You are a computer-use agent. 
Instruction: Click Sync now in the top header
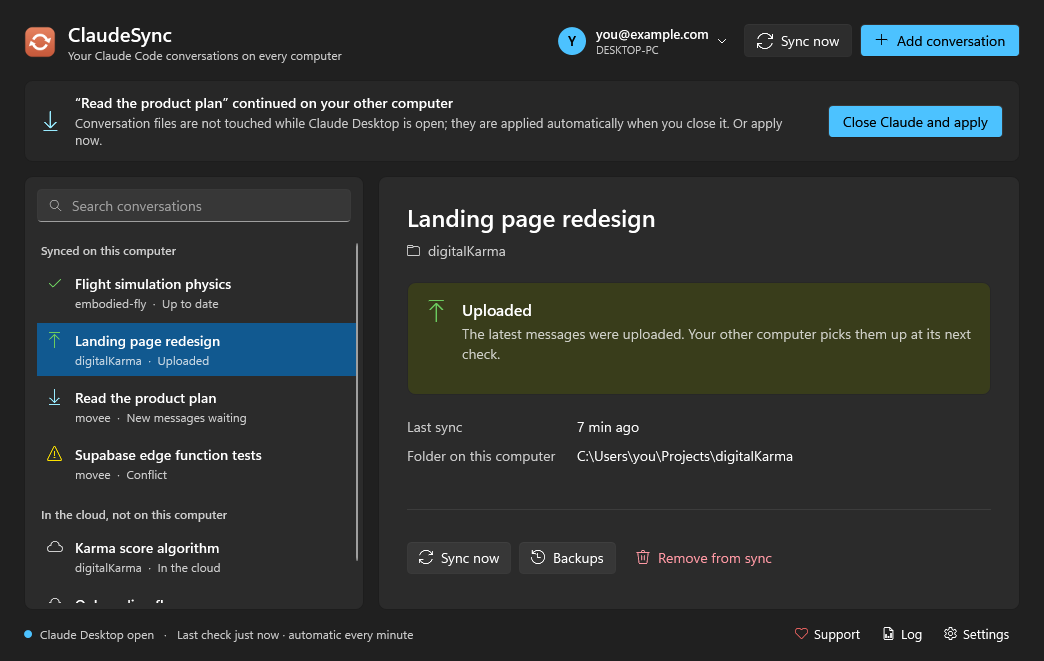(798, 41)
